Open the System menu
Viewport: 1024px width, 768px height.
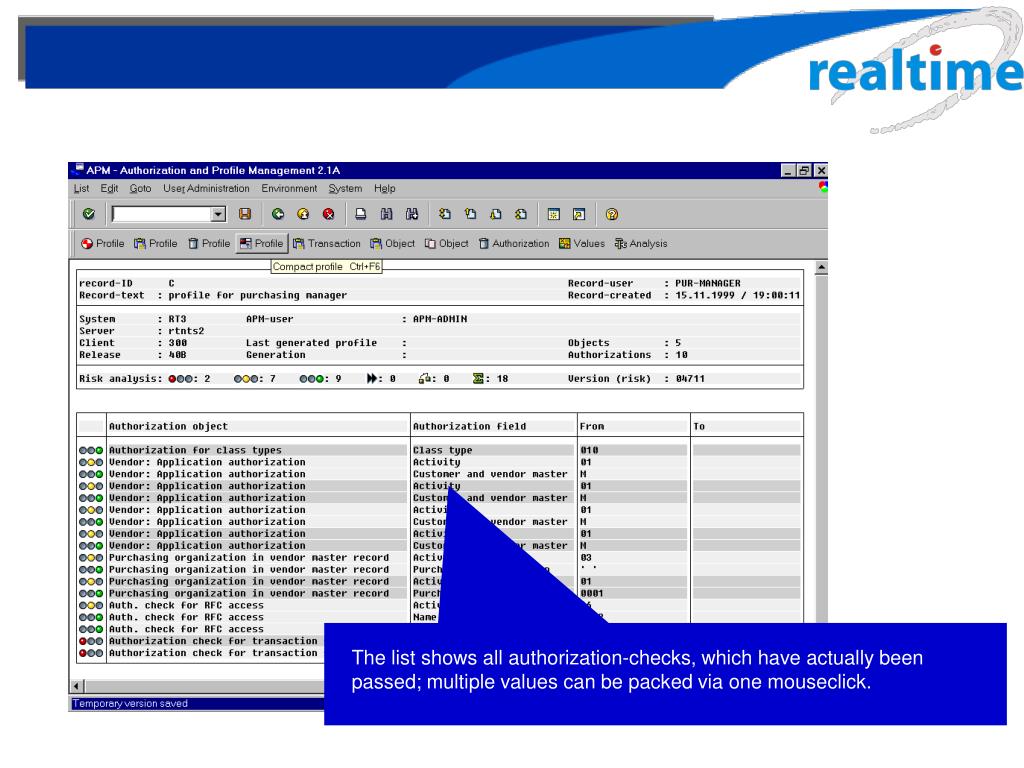click(x=345, y=189)
